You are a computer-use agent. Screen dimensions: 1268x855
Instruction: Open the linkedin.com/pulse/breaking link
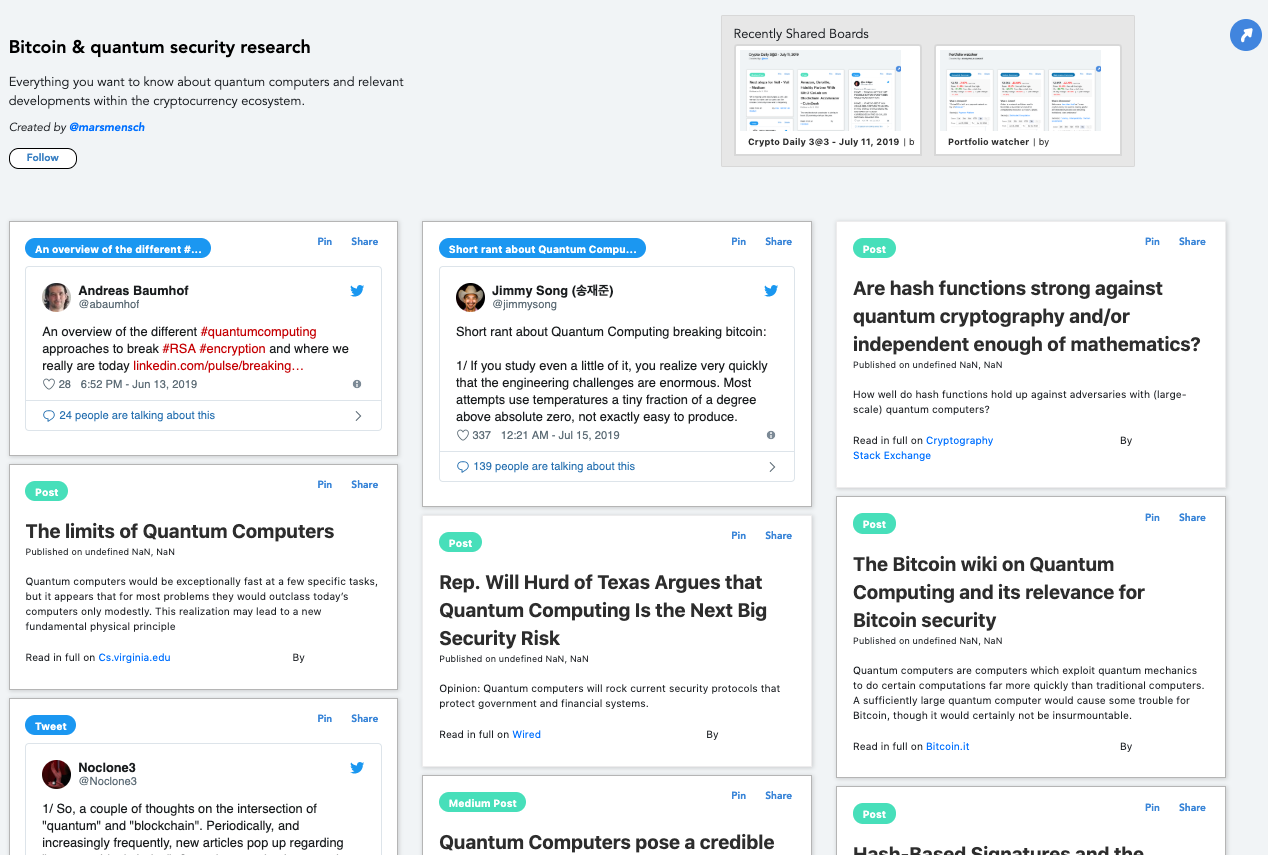click(x=218, y=366)
